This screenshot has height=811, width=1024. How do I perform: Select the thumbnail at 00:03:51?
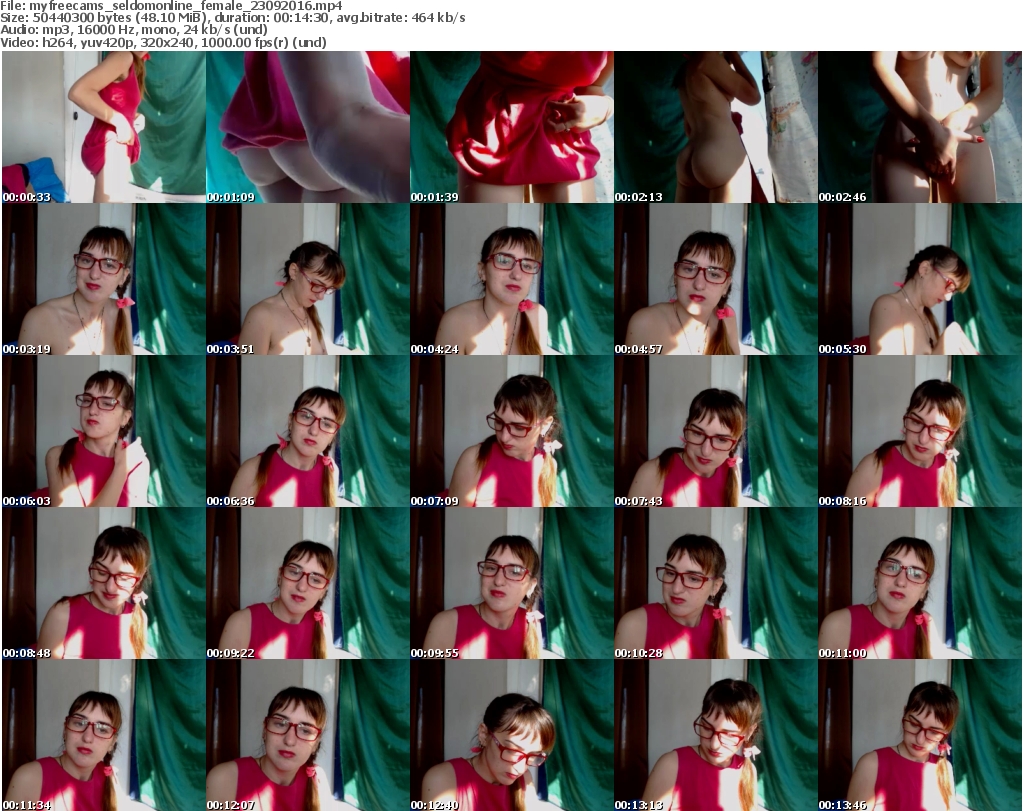tap(307, 279)
